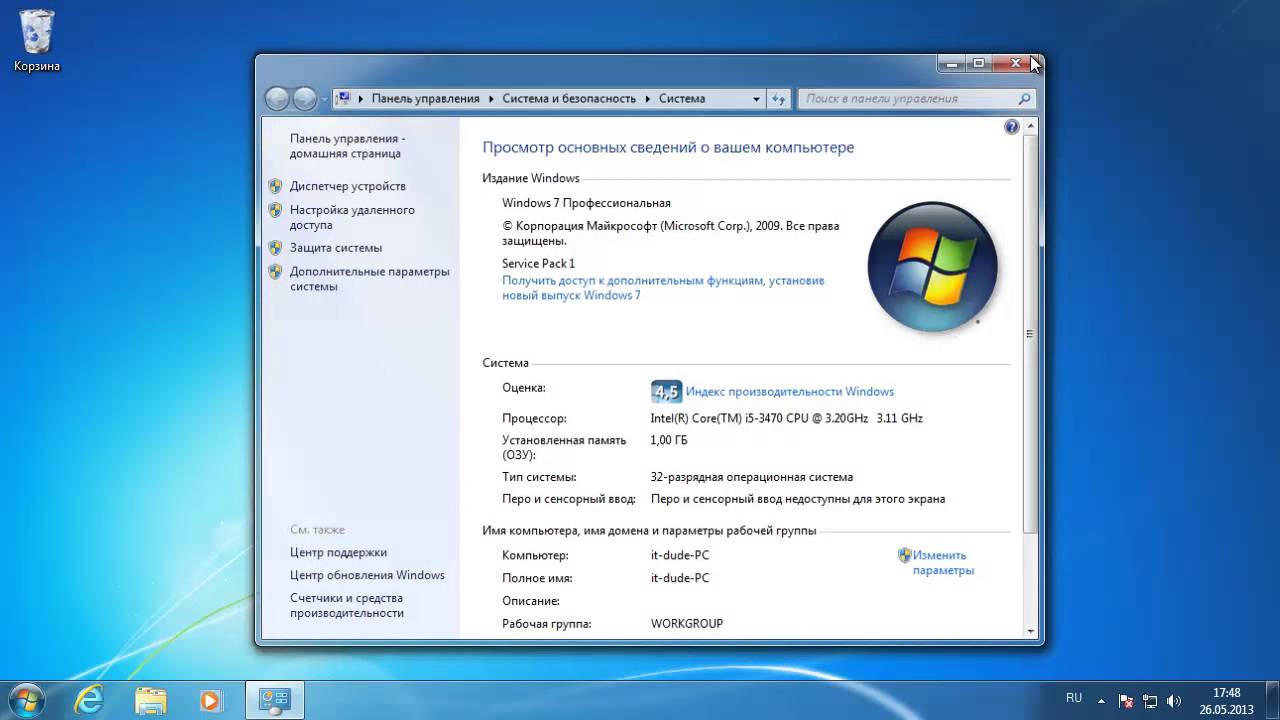Open Центр обновления Windows link
Viewport: 1280px width, 720px height.
[367, 575]
